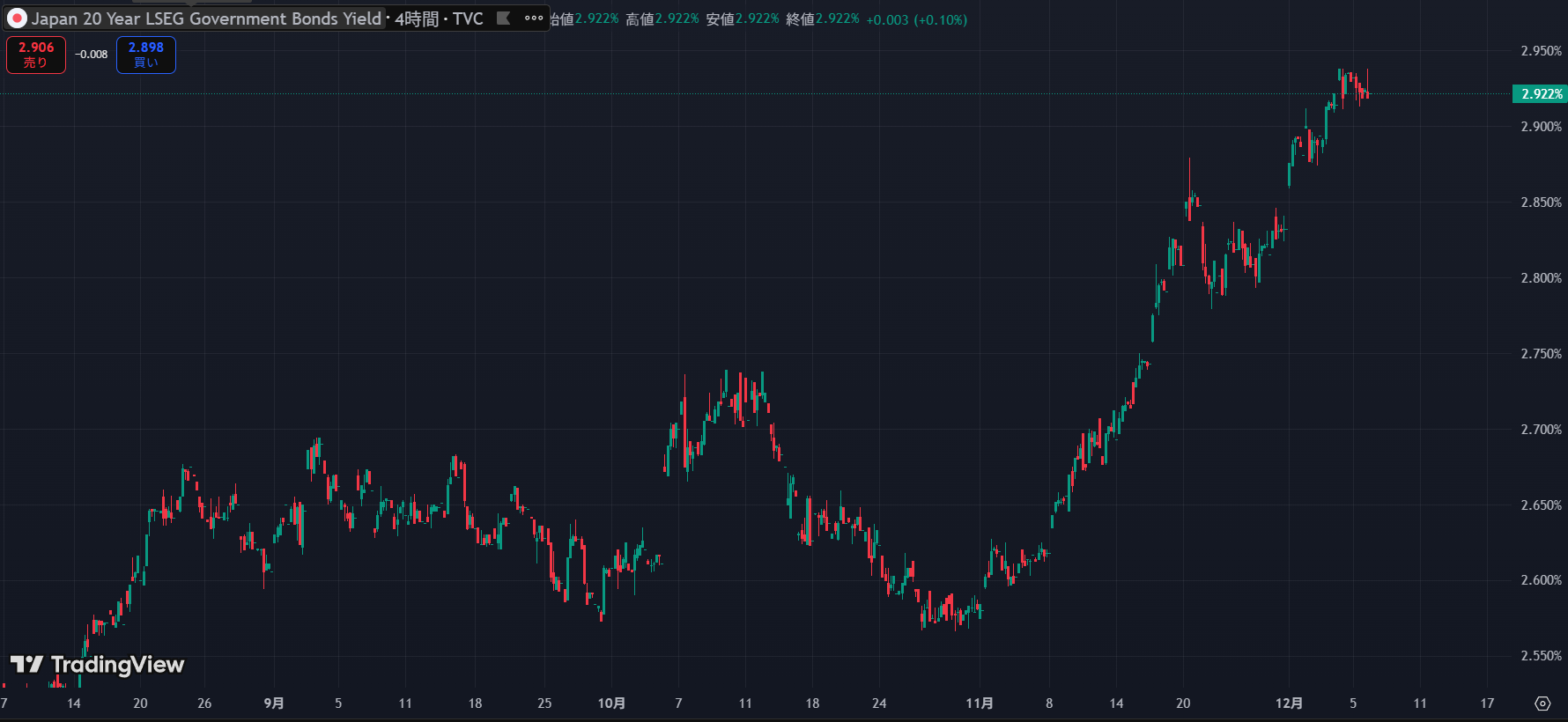
Task: Open the three-dots more menu in legend
Action: [534, 18]
